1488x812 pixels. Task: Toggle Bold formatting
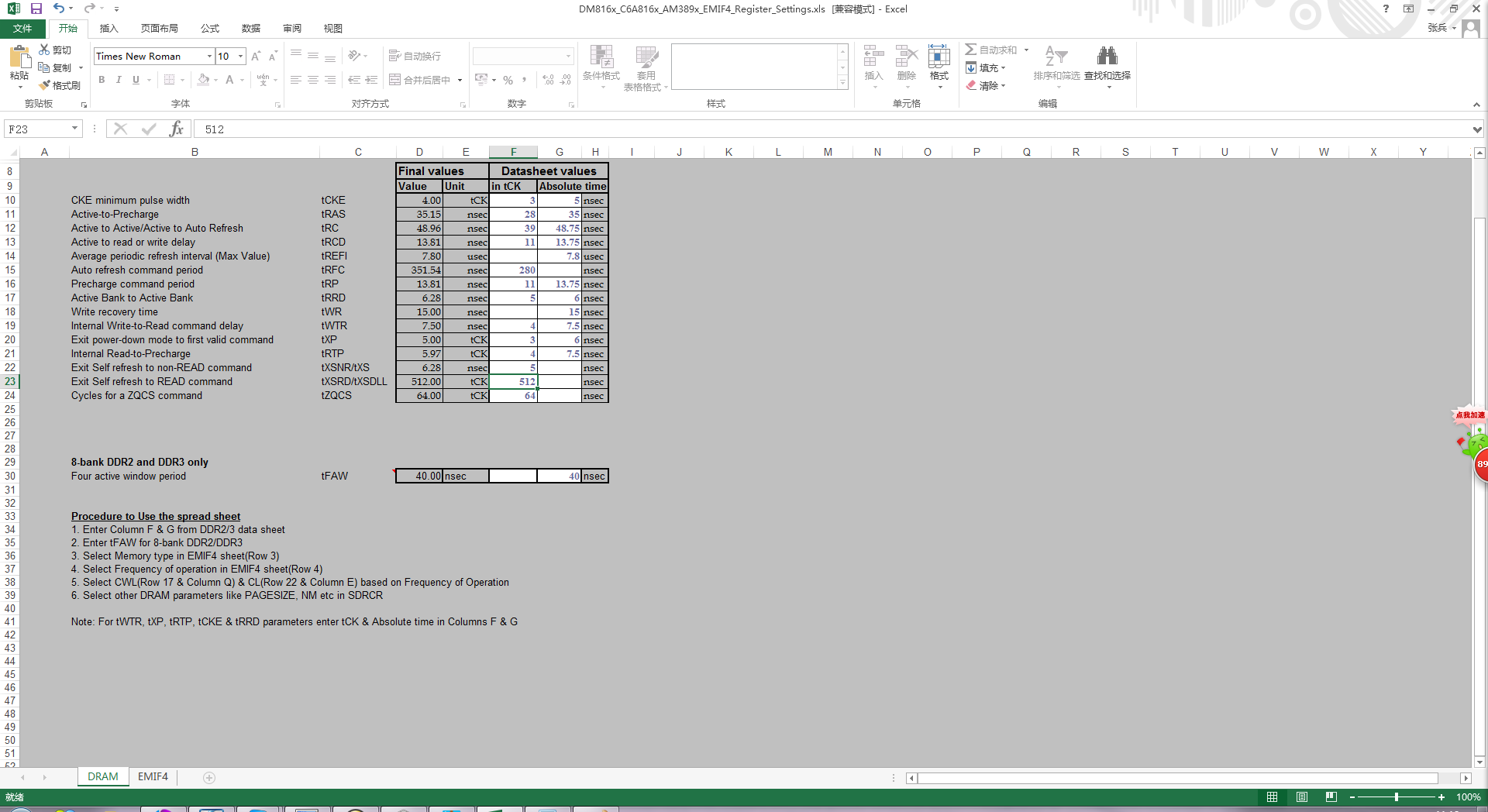pyautogui.click(x=102, y=80)
